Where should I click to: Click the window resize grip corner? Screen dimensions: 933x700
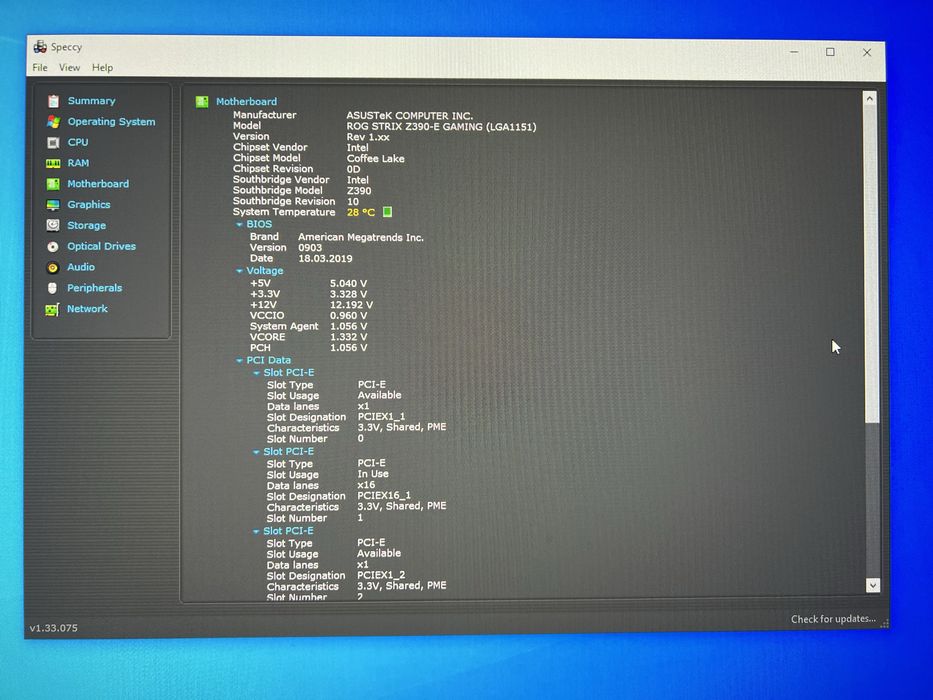click(x=884, y=623)
